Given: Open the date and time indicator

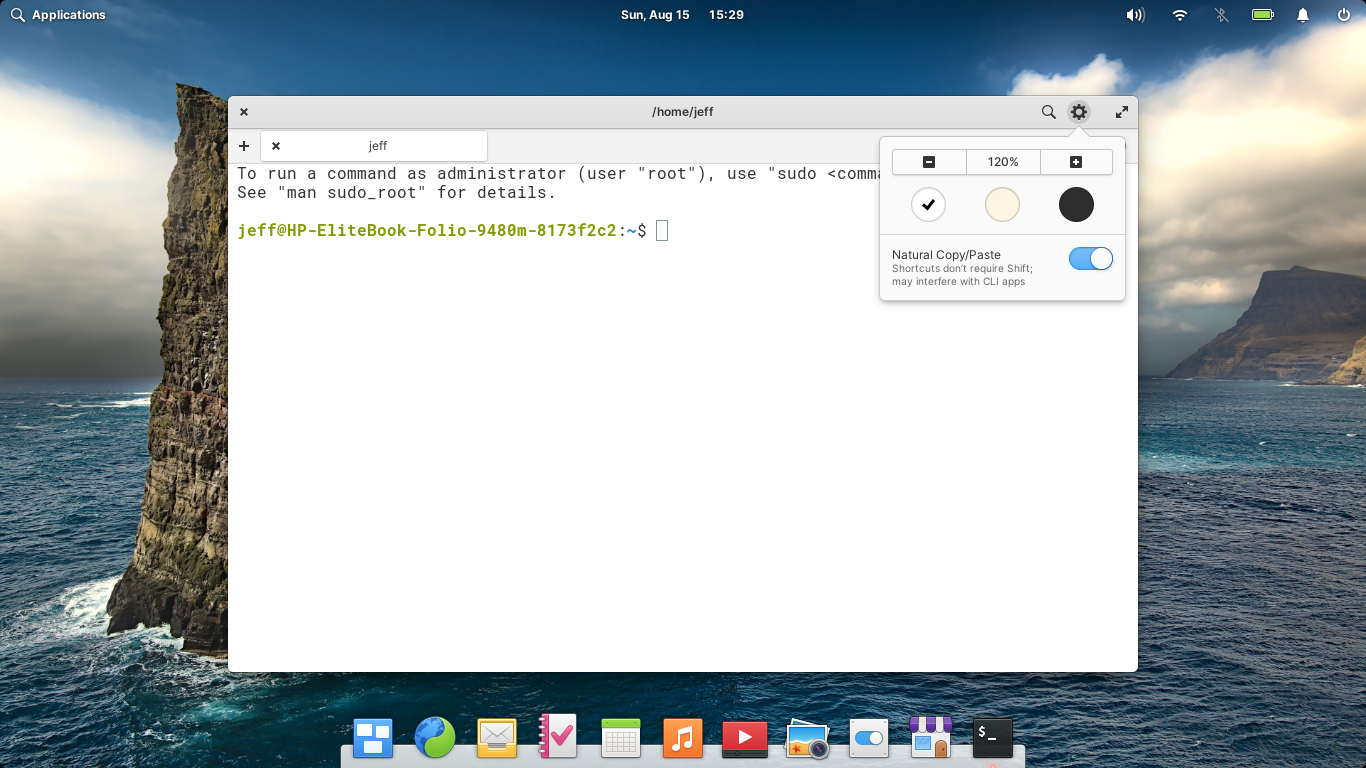Looking at the screenshot, I should point(682,15).
